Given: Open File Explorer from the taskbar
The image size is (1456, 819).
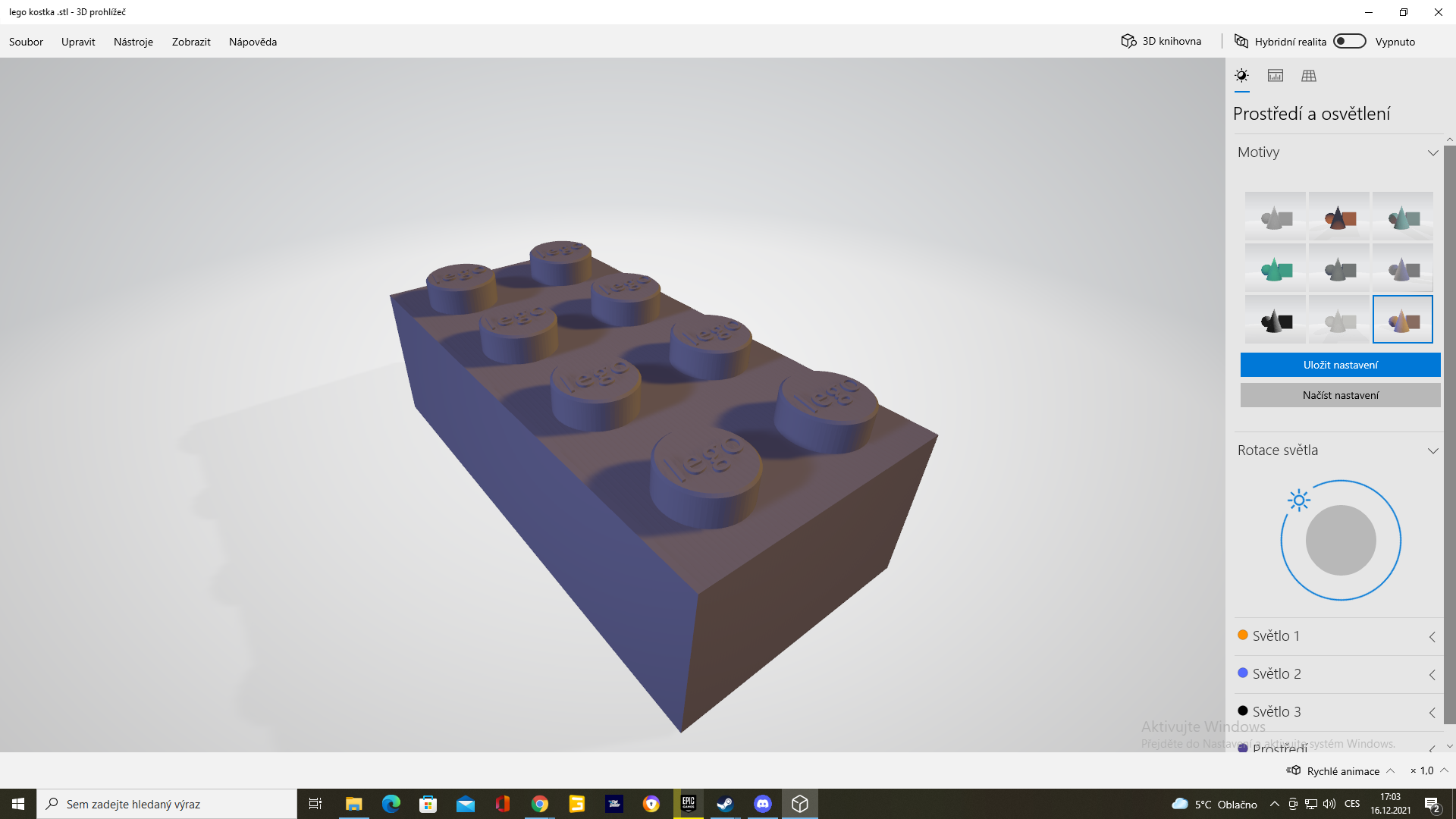Looking at the screenshot, I should (x=353, y=804).
